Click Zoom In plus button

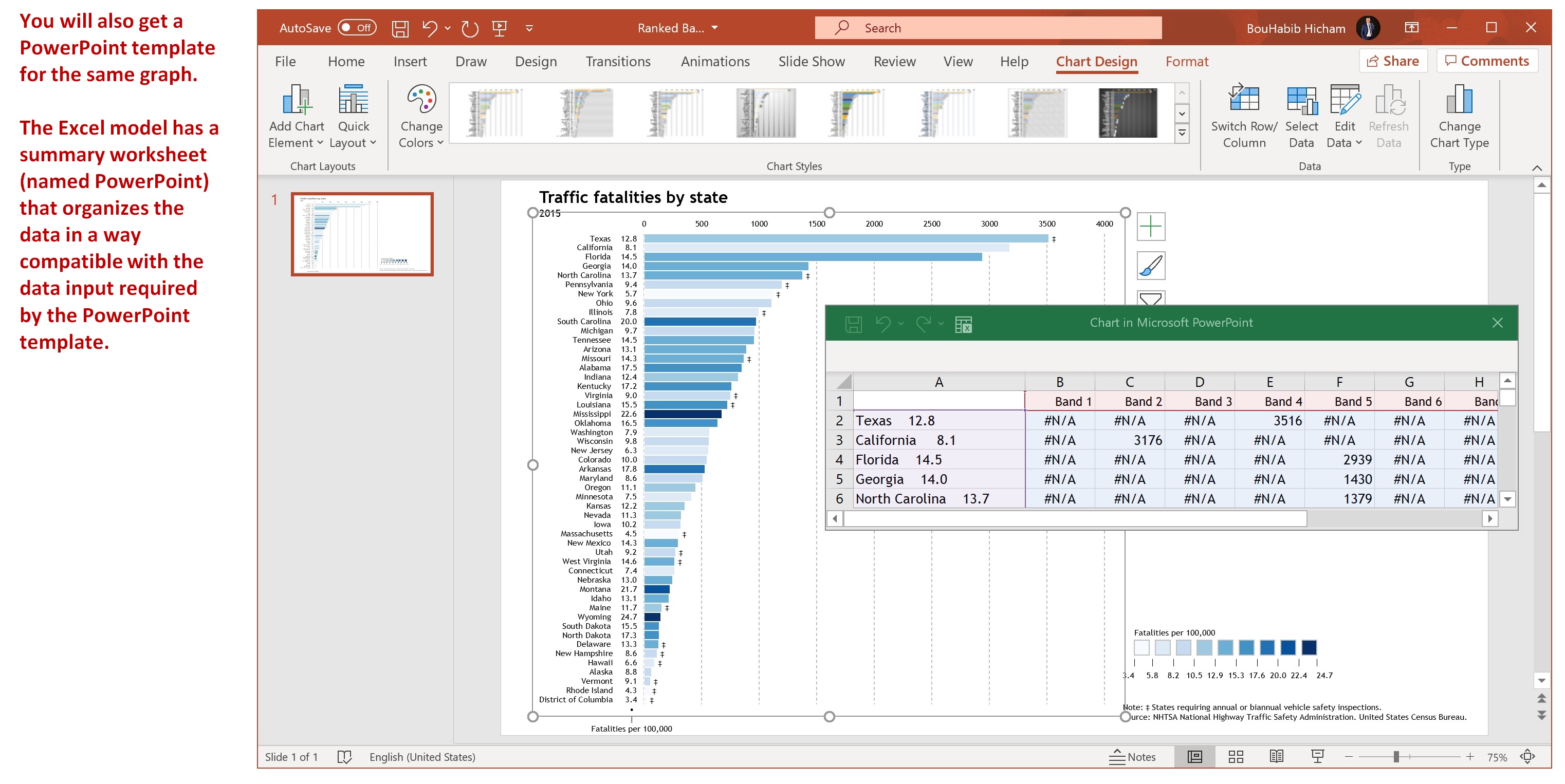[x=1469, y=757]
